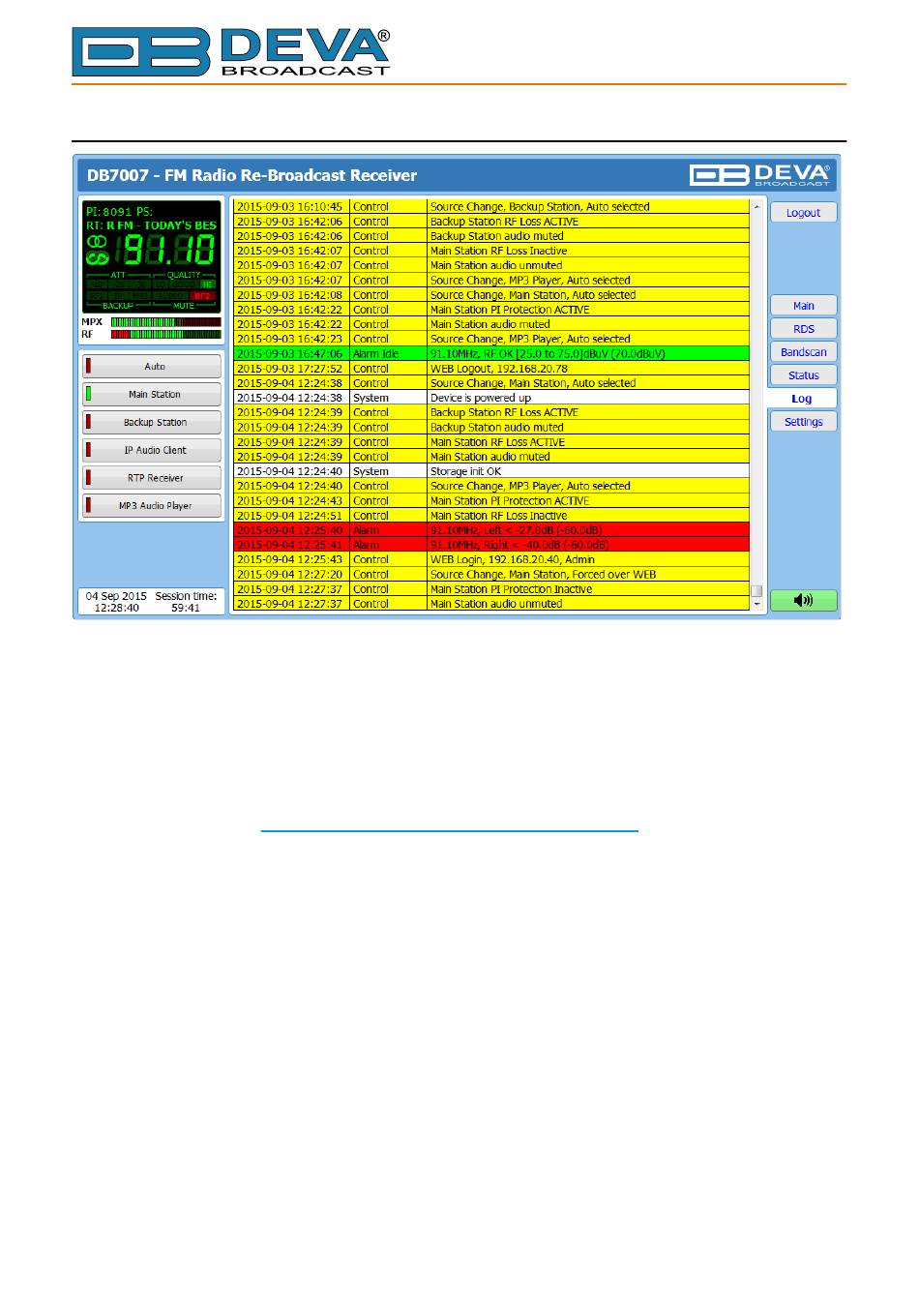Click the red alarm entry 'Right < -40.0dB'

coord(491,545)
